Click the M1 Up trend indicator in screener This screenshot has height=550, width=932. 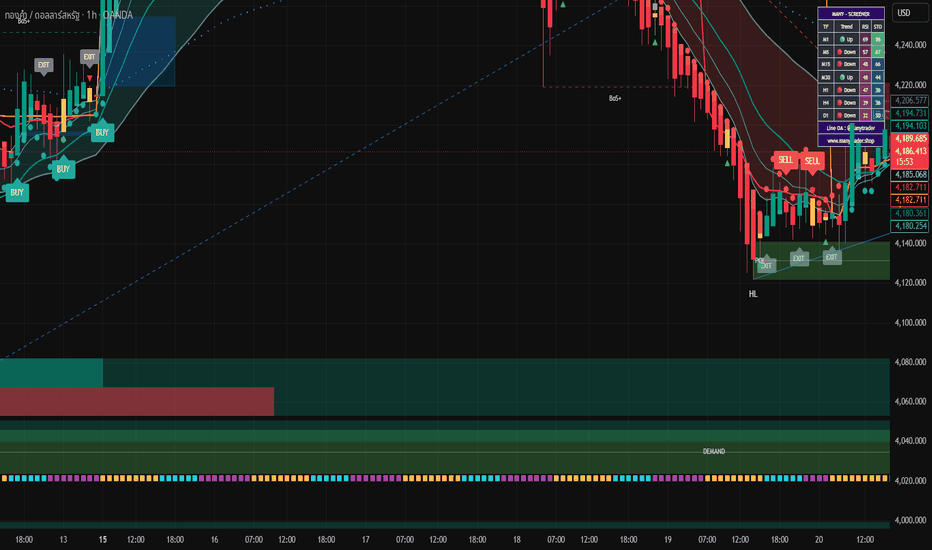pyautogui.click(x=846, y=39)
